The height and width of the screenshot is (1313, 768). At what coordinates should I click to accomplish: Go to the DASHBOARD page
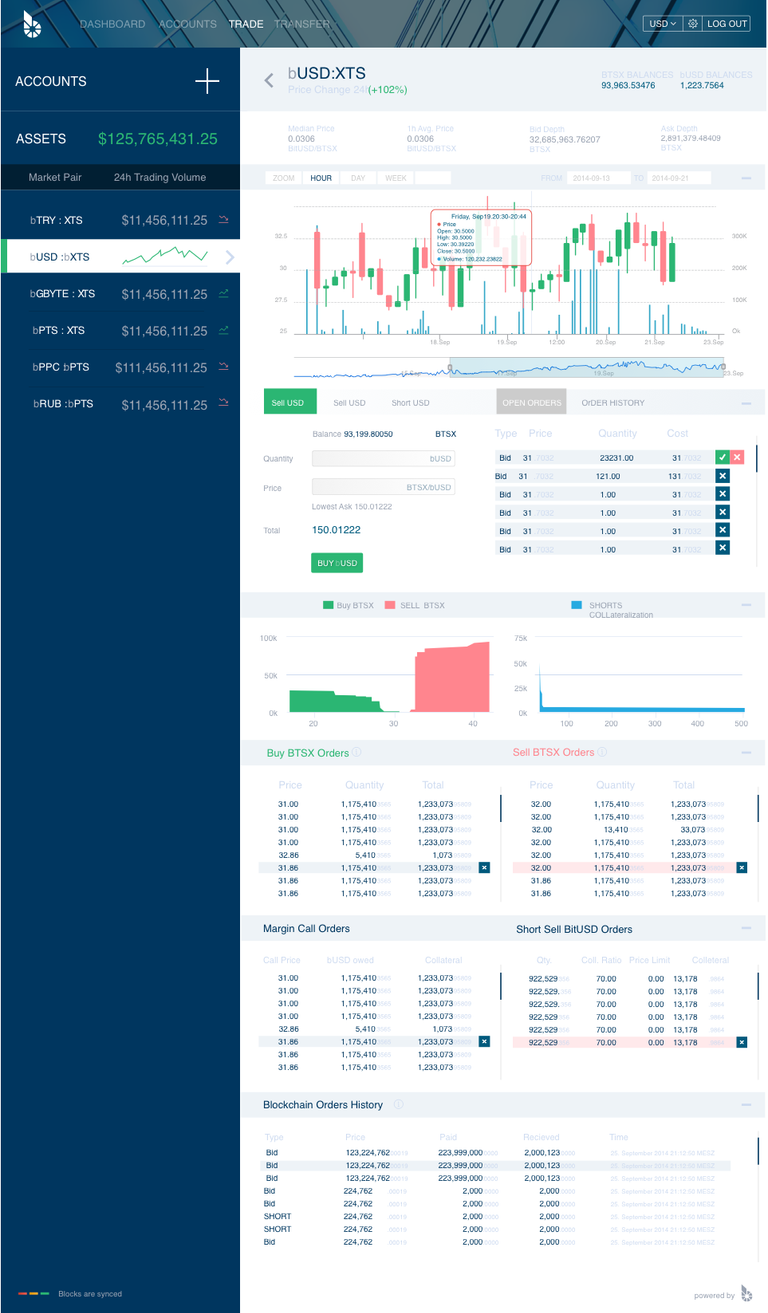coord(112,24)
